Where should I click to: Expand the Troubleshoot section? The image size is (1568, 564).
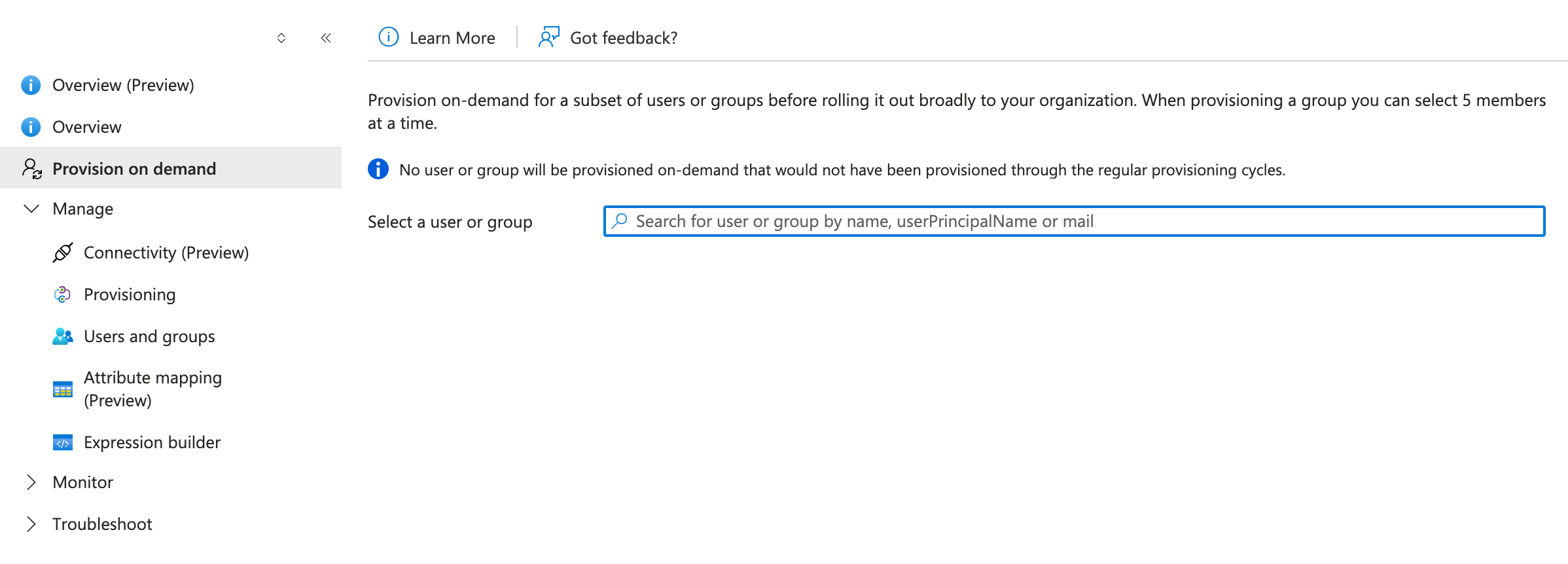[x=31, y=524]
